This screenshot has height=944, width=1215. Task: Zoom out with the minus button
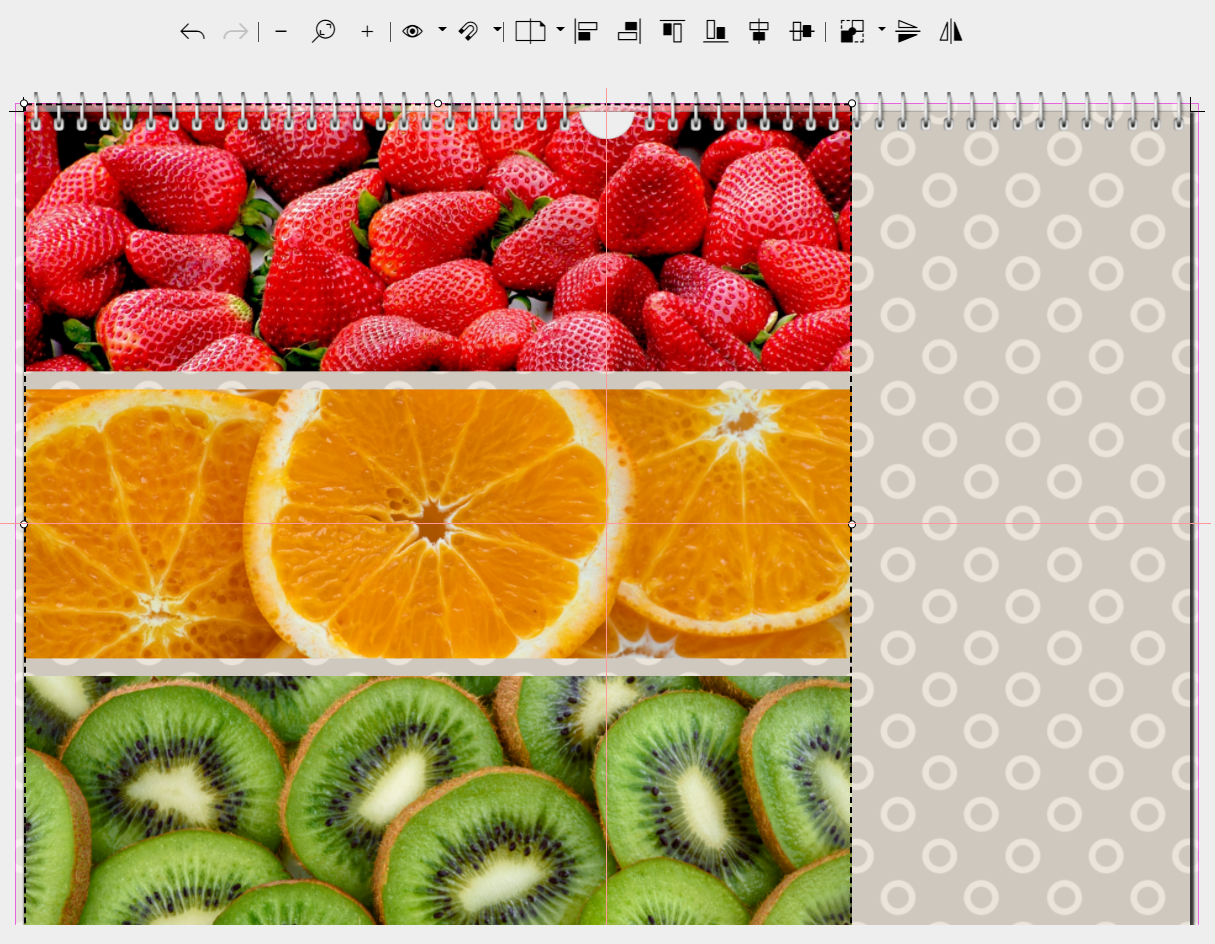click(x=281, y=32)
